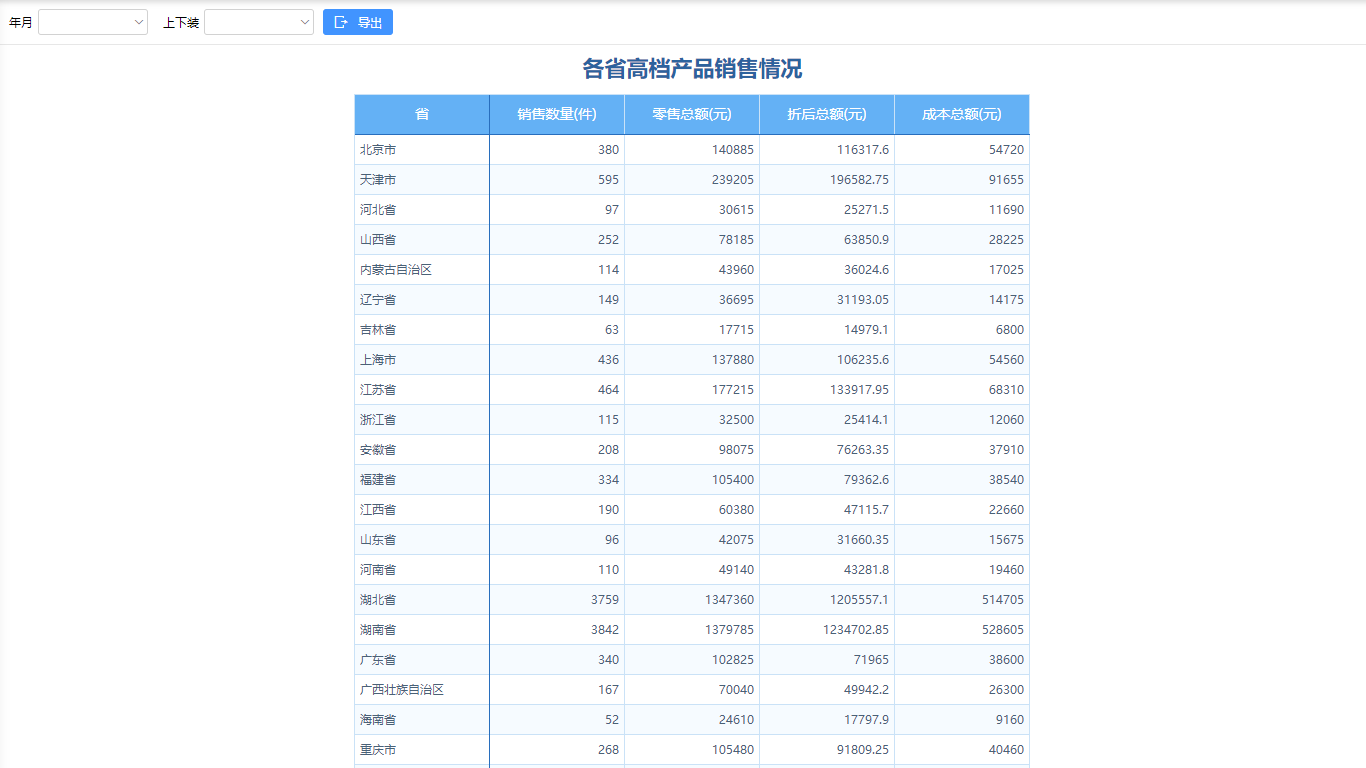Expand the 年月 selector arrow

click(138, 21)
